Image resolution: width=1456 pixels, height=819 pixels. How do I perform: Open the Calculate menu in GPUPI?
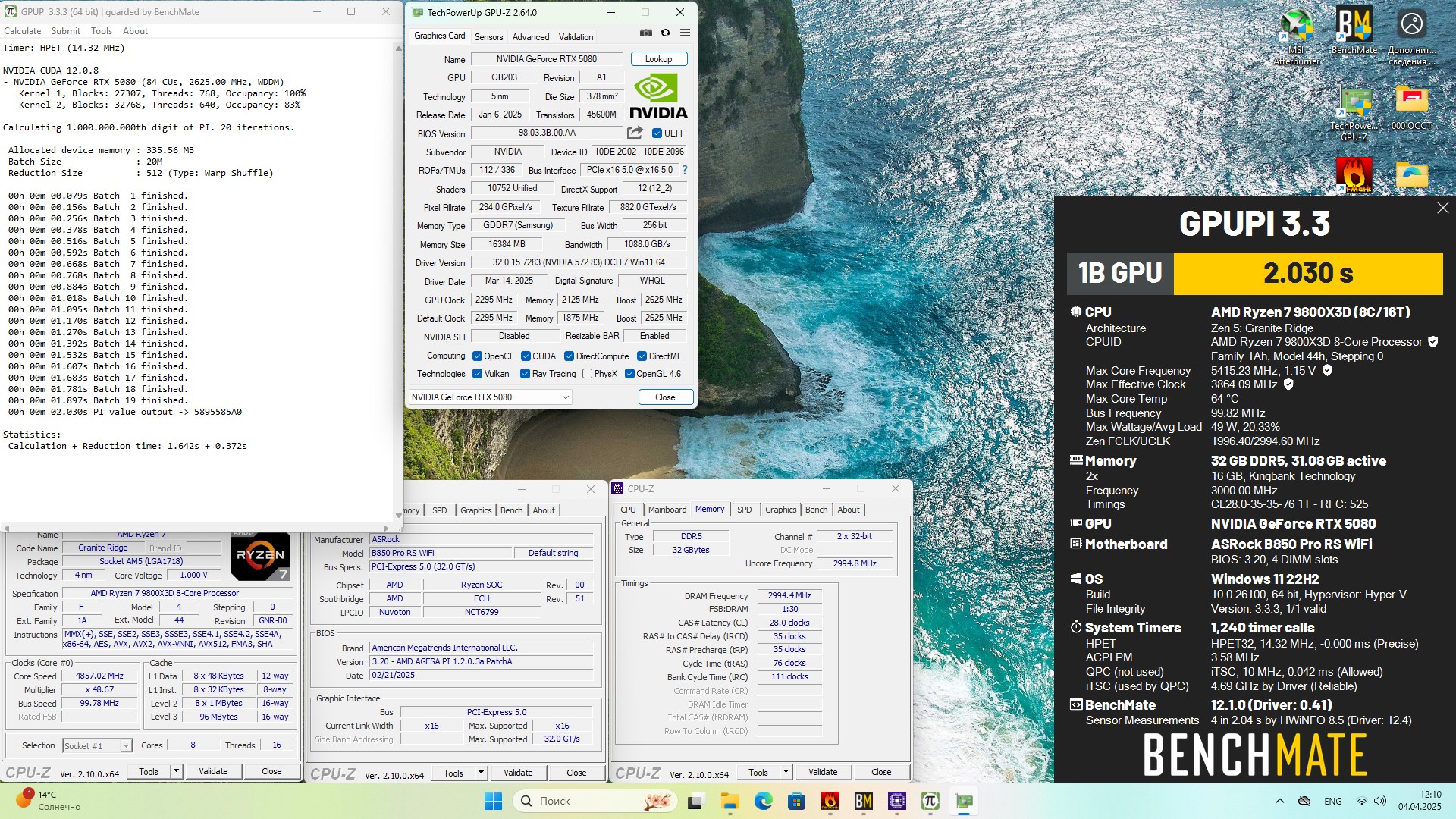(x=23, y=31)
